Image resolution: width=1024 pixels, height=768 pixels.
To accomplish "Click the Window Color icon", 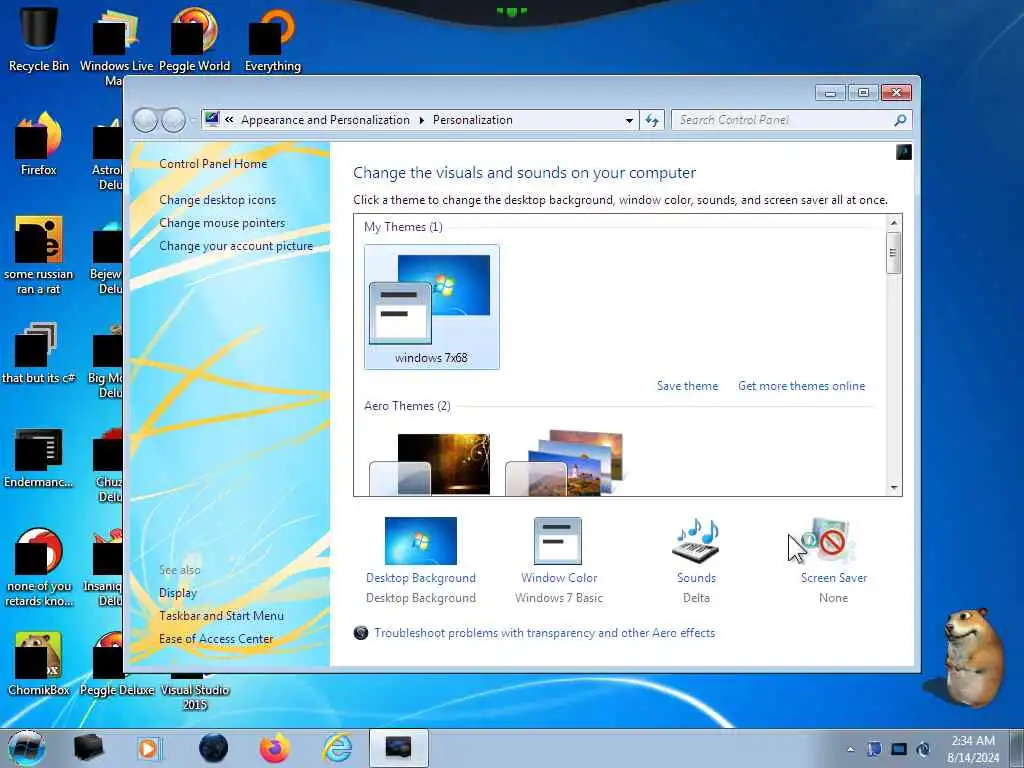I will pos(558,541).
